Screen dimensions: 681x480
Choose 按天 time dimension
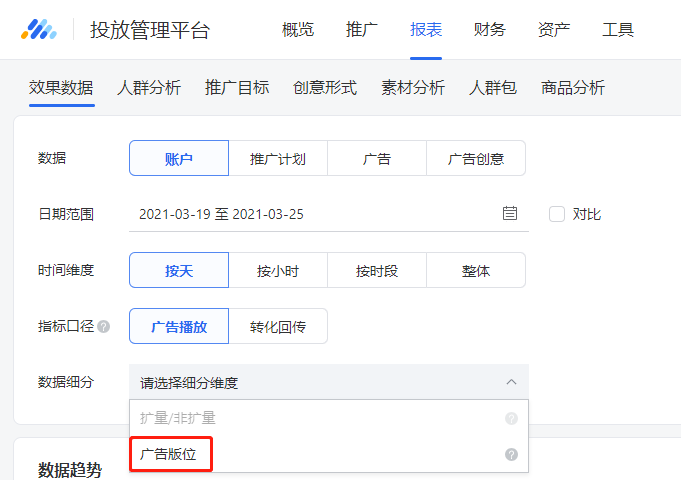point(179,270)
